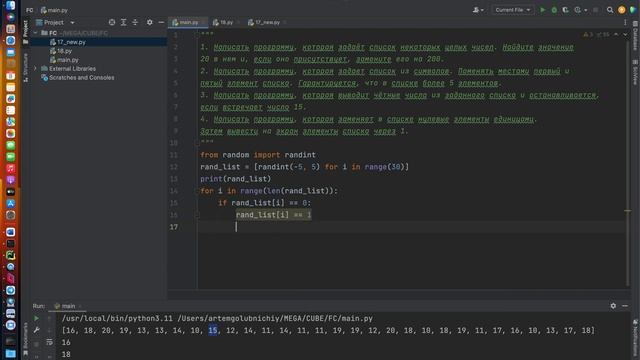Click the Select Opened File target icon
Viewport: 640px width, 360px height.
click(x=112, y=22)
